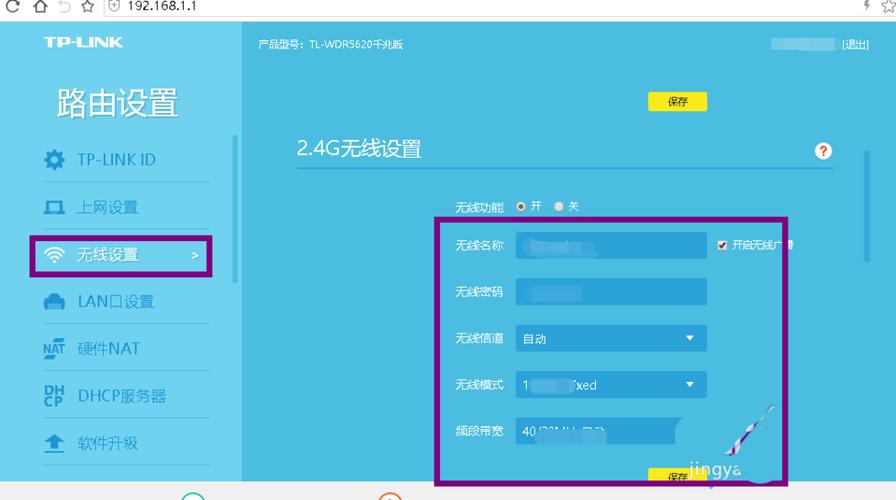Screen dimensions: 896x500
Task: Click the right content scrollbar
Action: click(867, 206)
